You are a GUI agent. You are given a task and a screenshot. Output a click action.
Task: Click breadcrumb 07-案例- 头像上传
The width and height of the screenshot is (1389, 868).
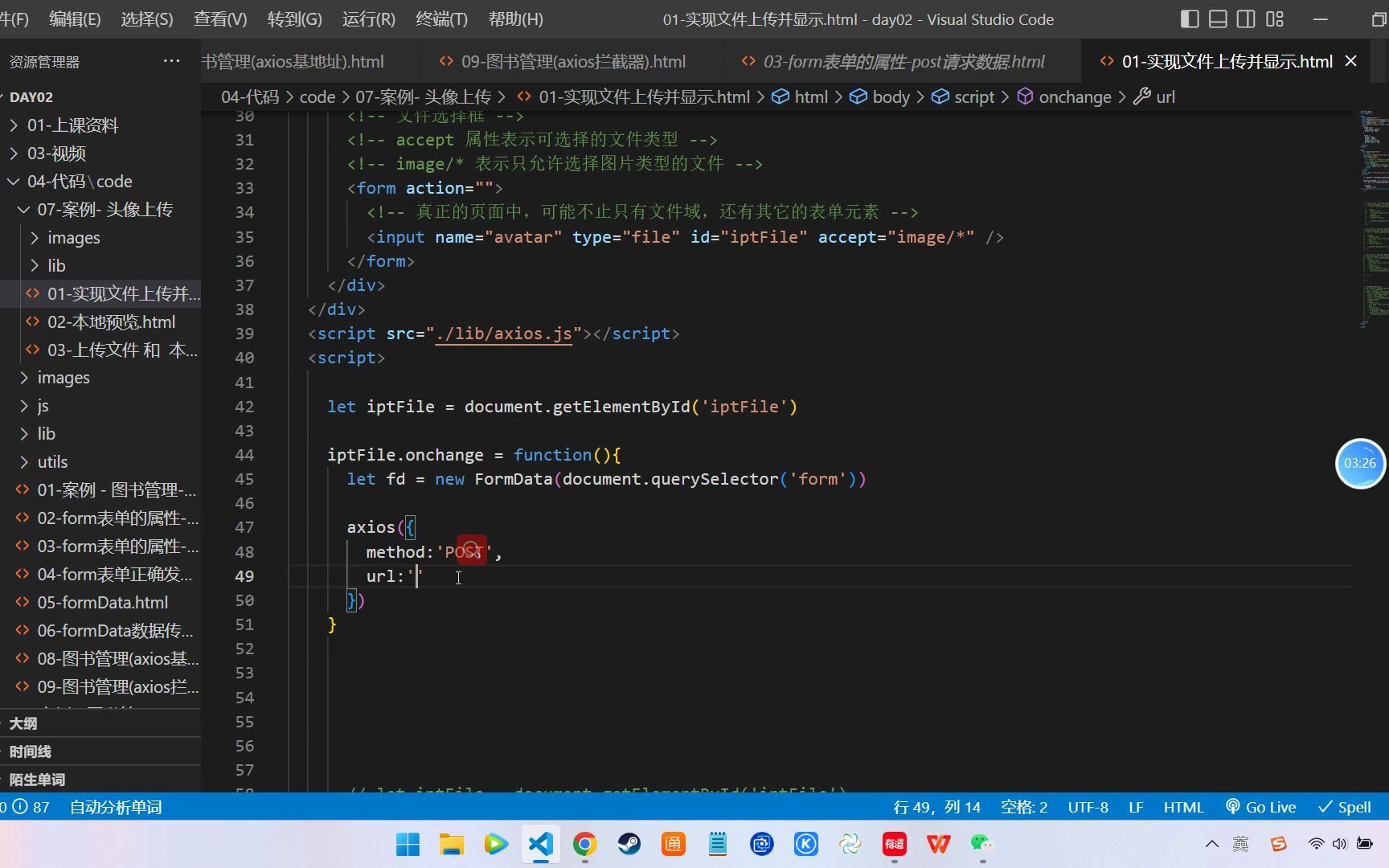423,97
